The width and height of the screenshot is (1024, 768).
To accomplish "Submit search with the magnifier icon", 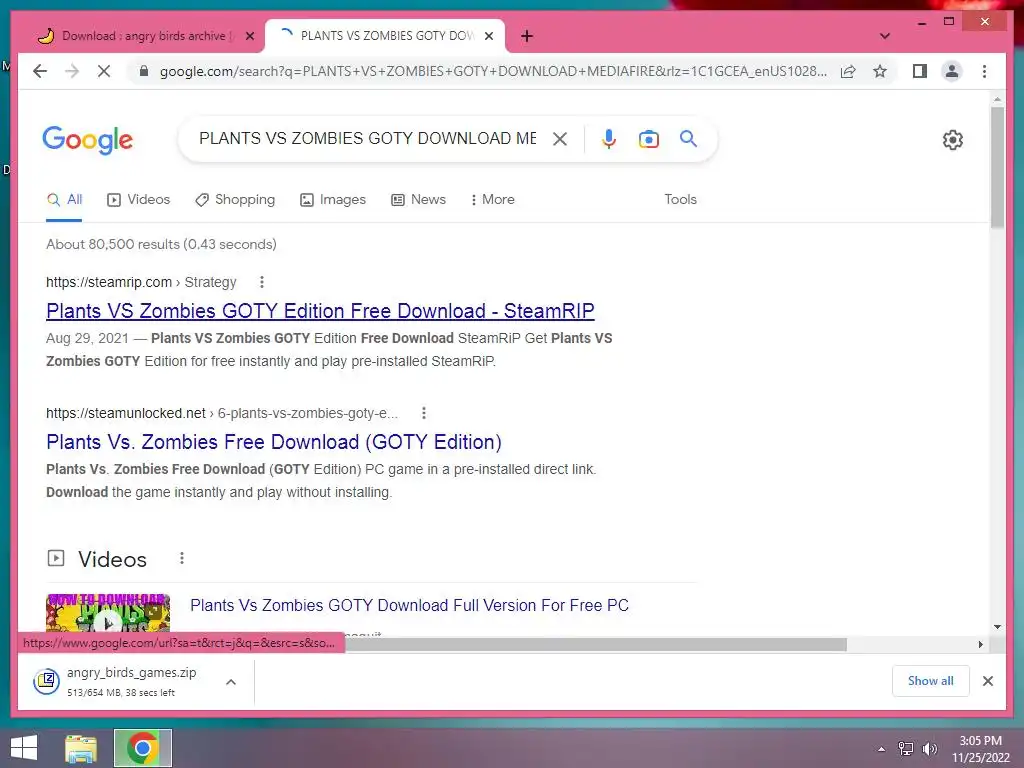I will tap(688, 138).
